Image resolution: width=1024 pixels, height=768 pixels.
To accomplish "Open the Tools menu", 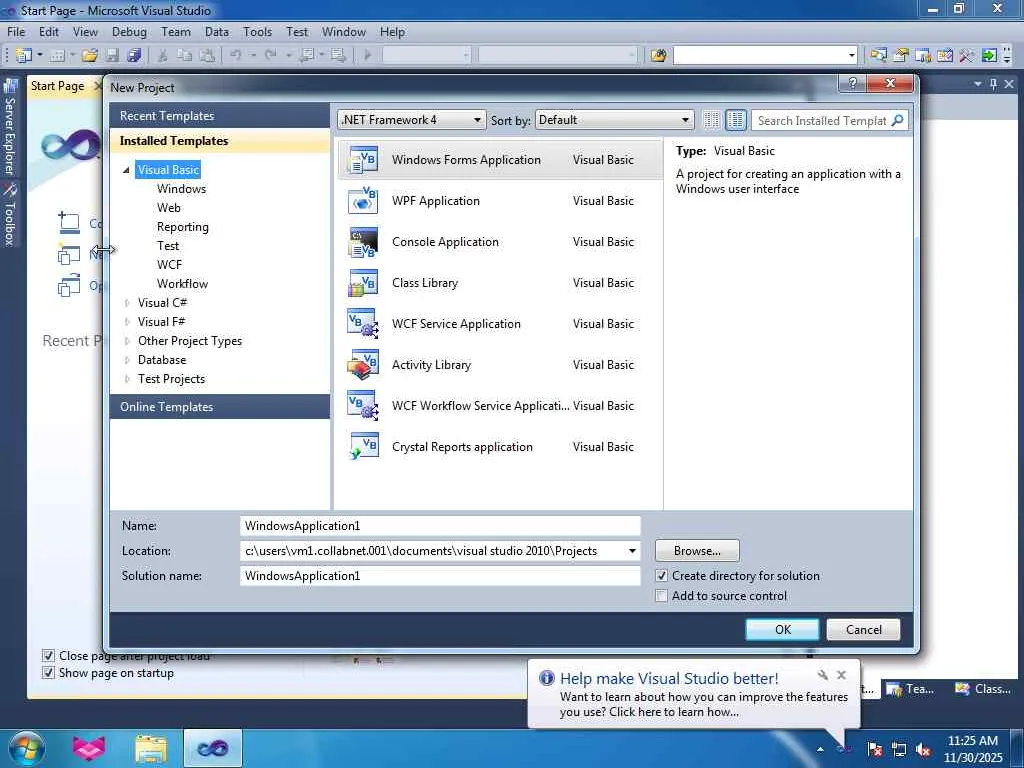I will (257, 32).
